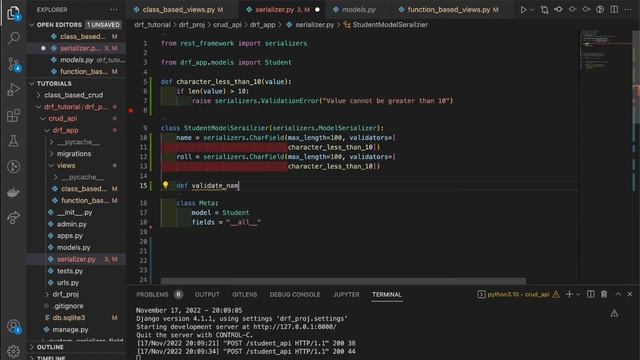The width and height of the screenshot is (640, 360).
Task: Expand the OUTLINE section
Action: click(x=50, y=347)
